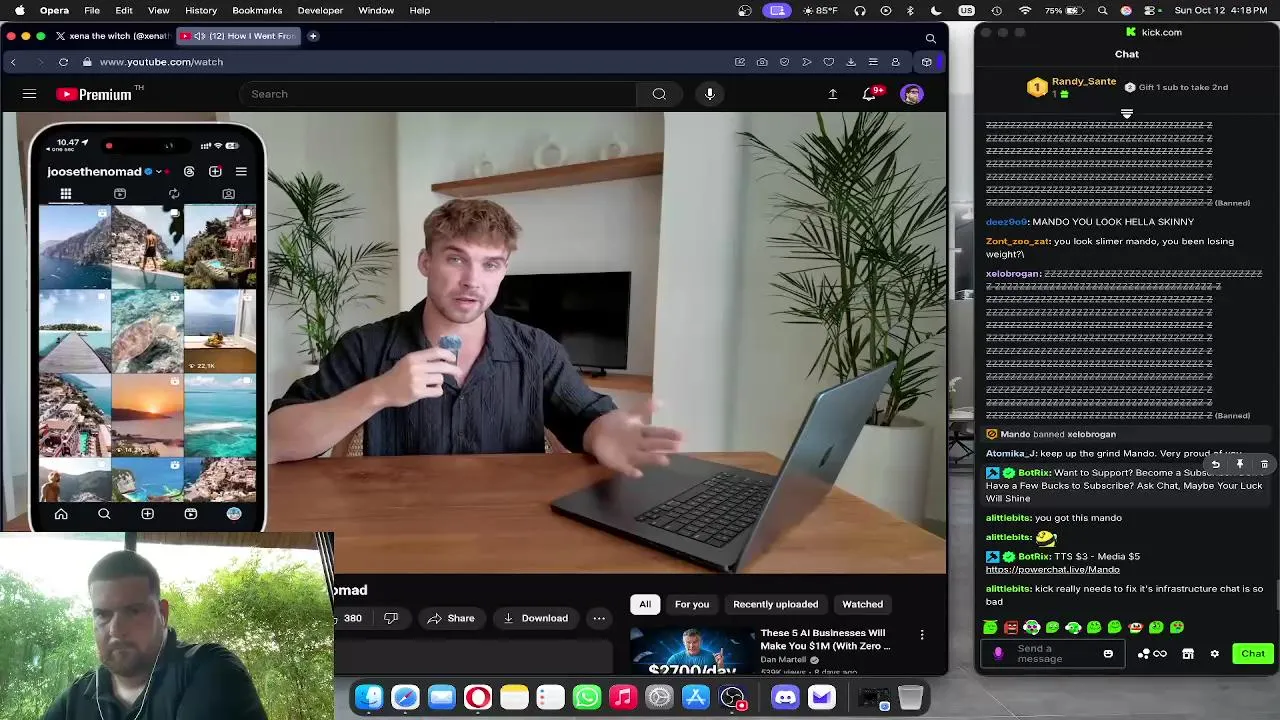Select the For you filter chip
1280x720 pixels.
point(692,604)
